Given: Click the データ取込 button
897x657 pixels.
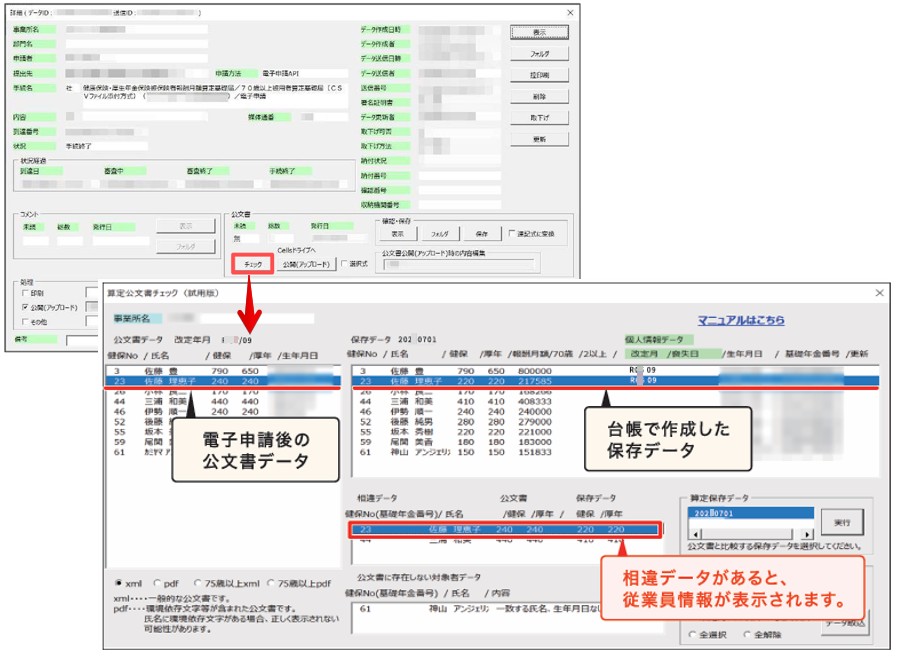Looking at the screenshot, I should click(845, 623).
